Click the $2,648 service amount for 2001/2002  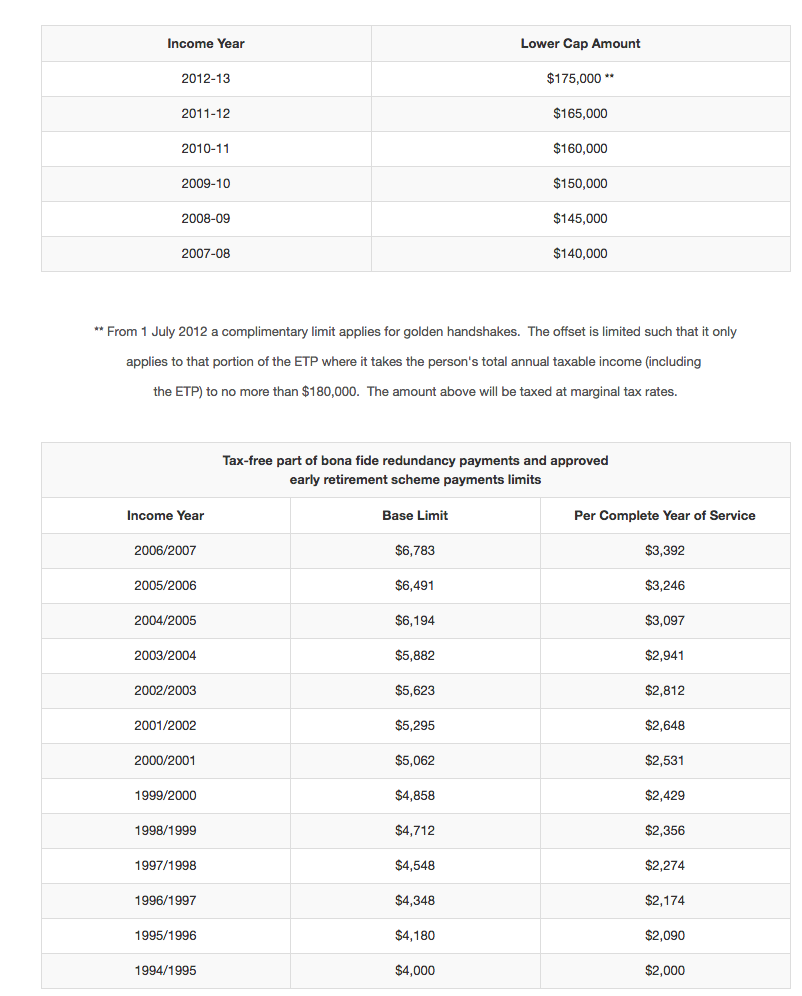click(665, 726)
